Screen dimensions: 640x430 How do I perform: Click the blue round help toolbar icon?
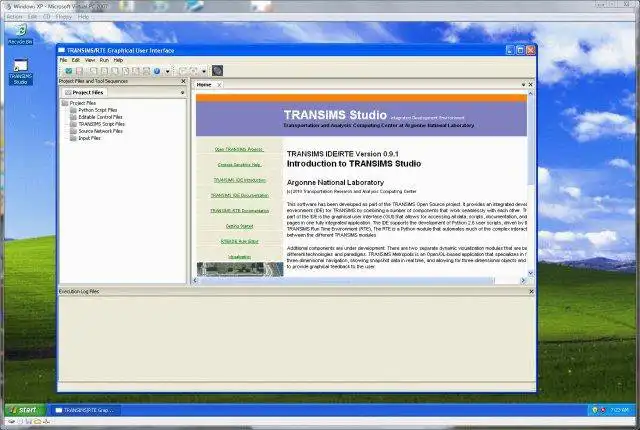(157, 71)
